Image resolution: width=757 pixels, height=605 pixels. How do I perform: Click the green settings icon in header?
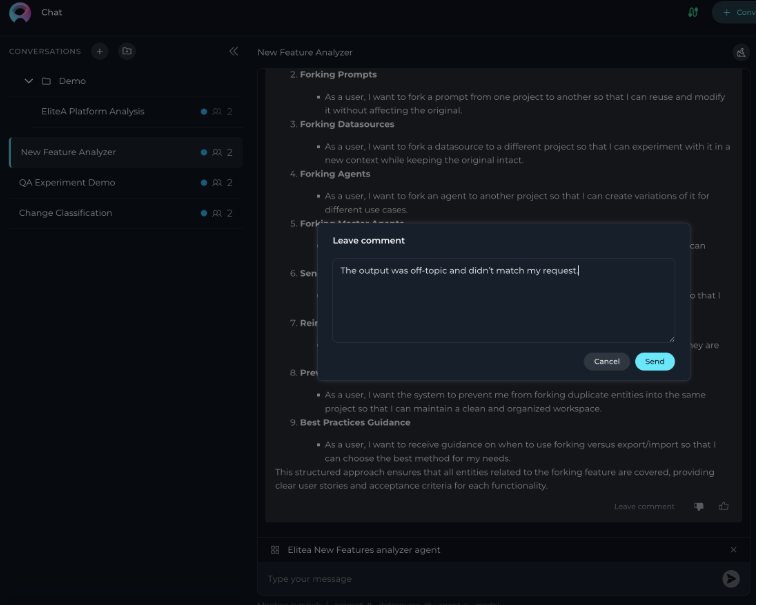tap(693, 12)
